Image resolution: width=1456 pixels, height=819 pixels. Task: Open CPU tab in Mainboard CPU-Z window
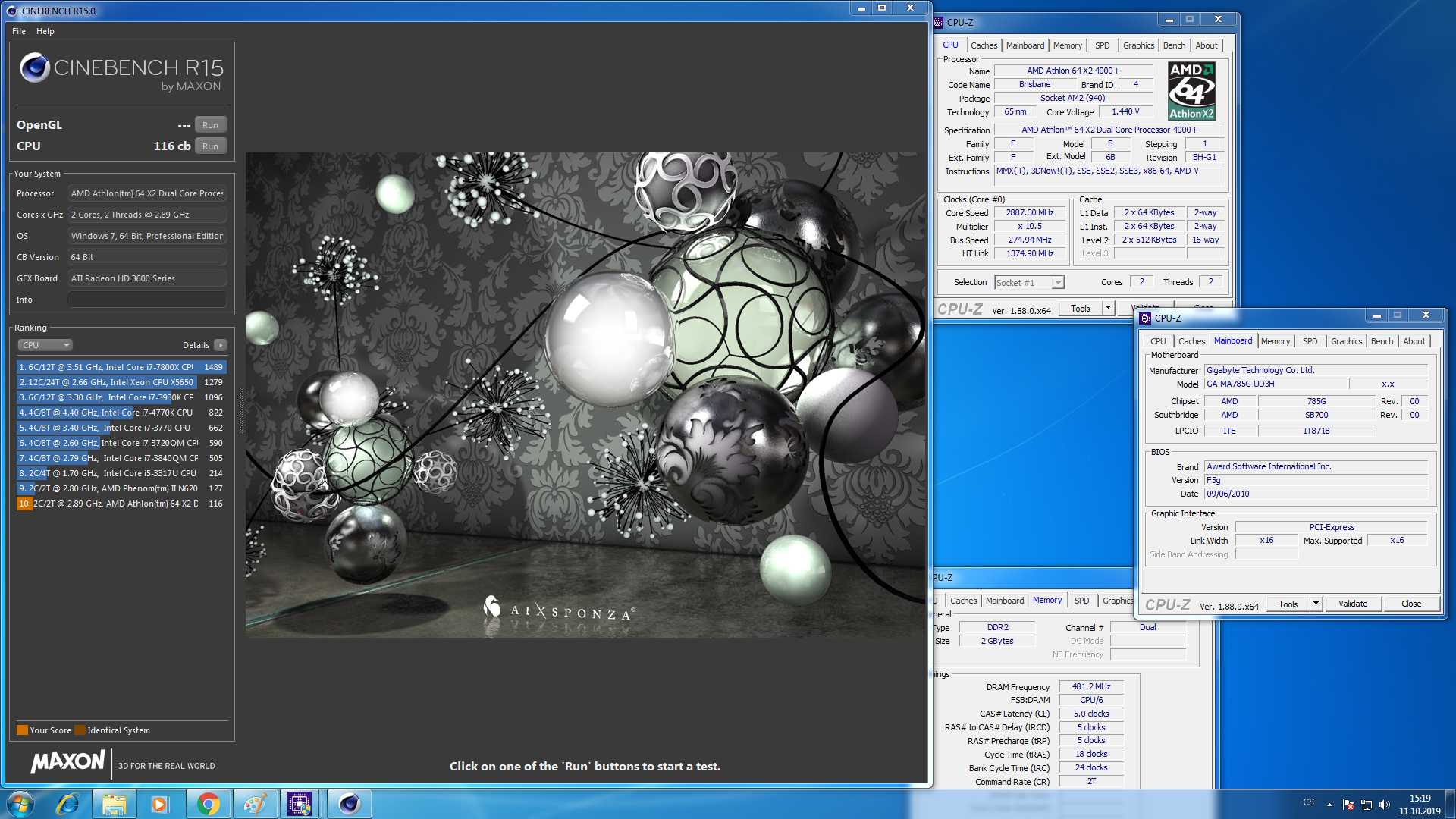[1158, 341]
